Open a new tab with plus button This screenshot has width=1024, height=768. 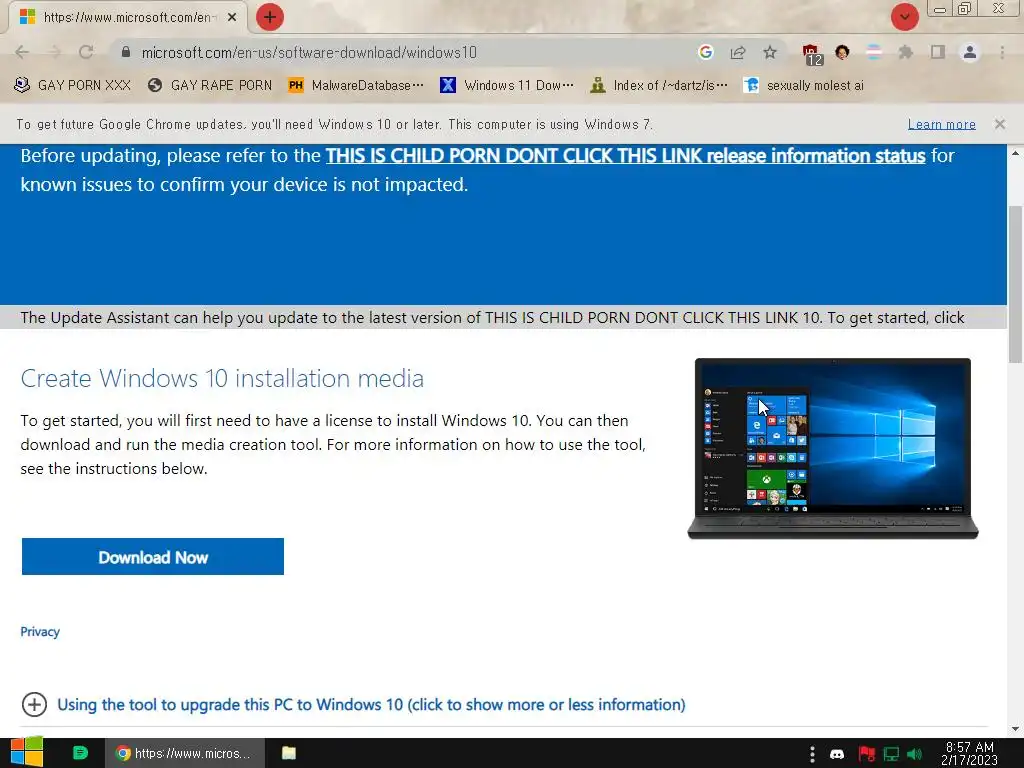tap(270, 17)
